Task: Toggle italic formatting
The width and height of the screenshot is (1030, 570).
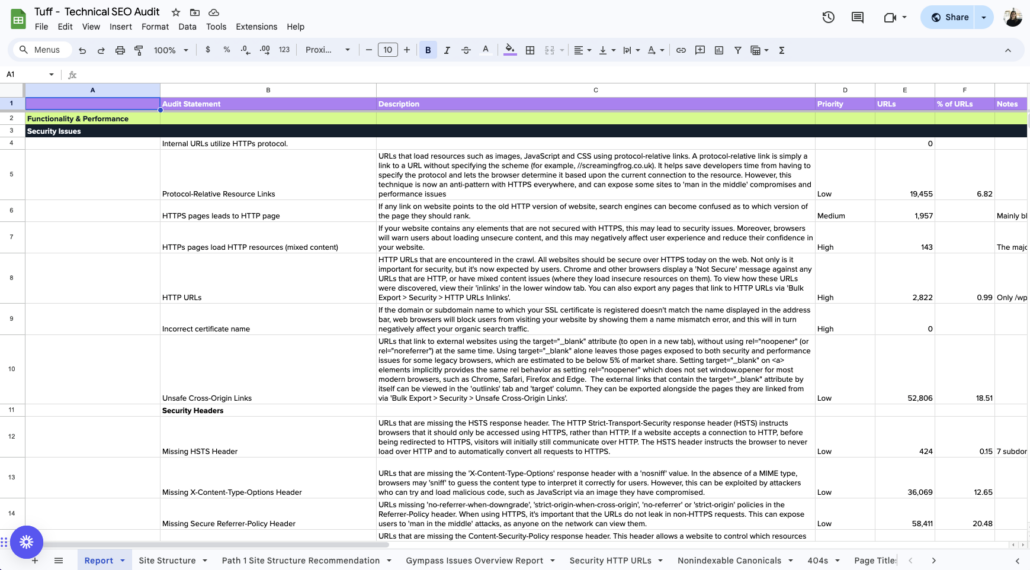Action: point(447,50)
